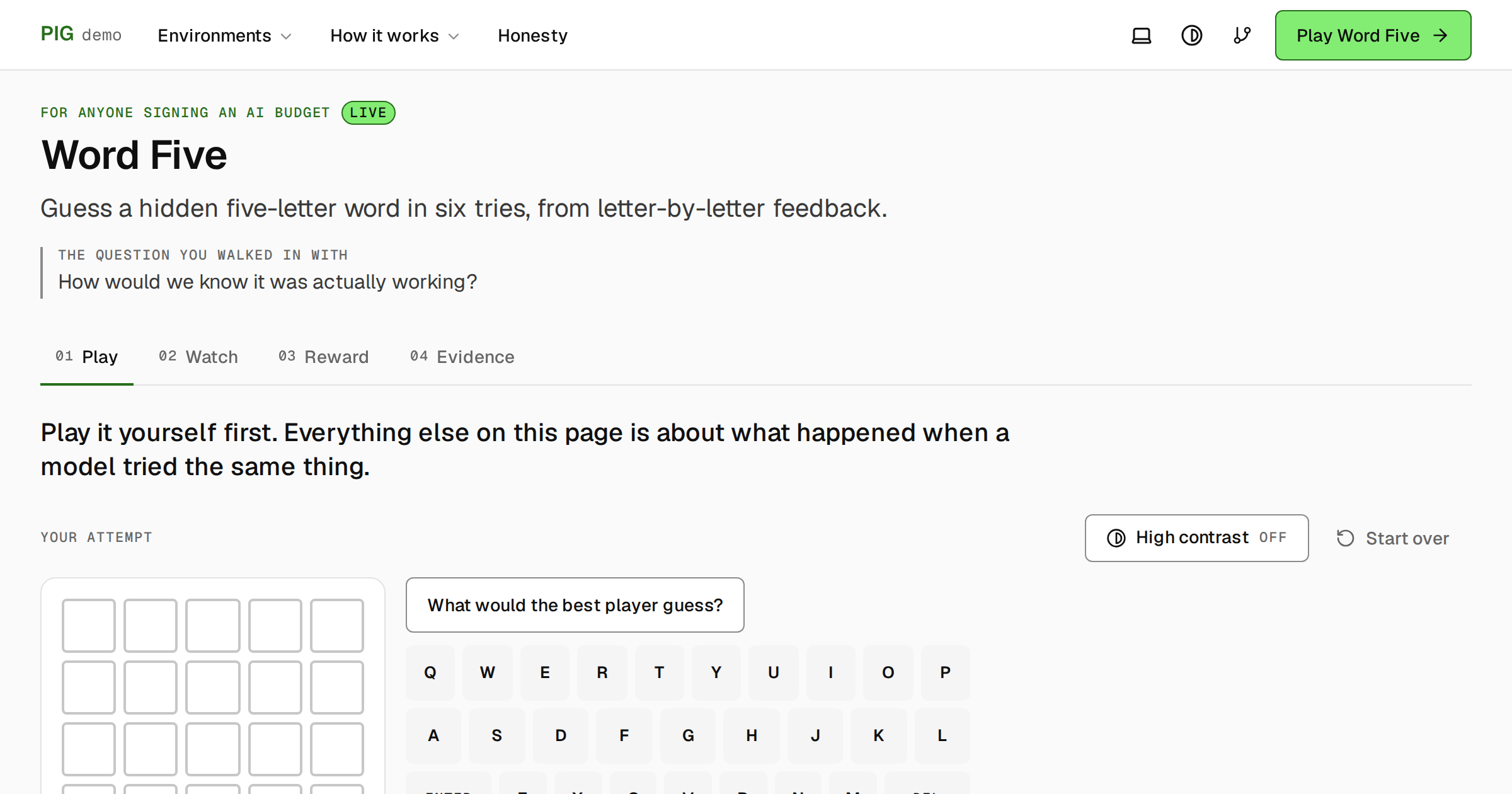Tap the letter E key
The width and height of the screenshot is (1512, 794).
pyautogui.click(x=545, y=672)
